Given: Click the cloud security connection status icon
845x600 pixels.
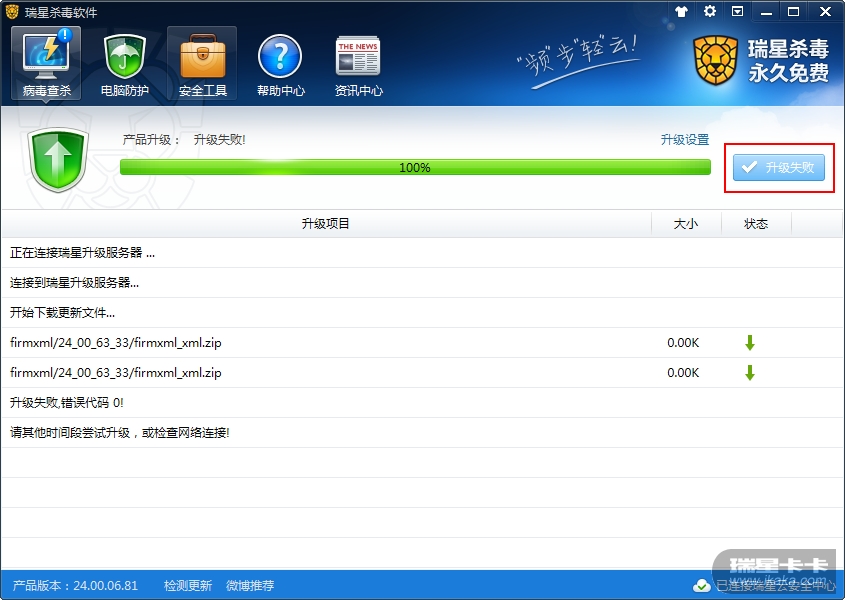Looking at the screenshot, I should 702,585.
